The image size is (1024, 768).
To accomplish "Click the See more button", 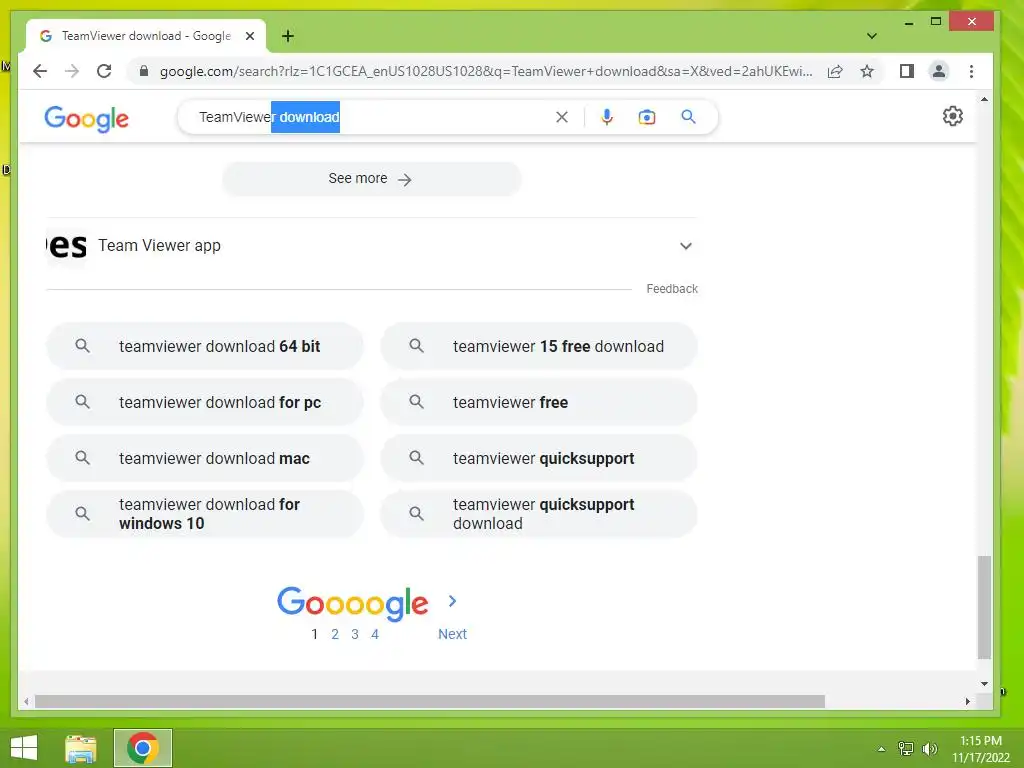I will (x=371, y=179).
